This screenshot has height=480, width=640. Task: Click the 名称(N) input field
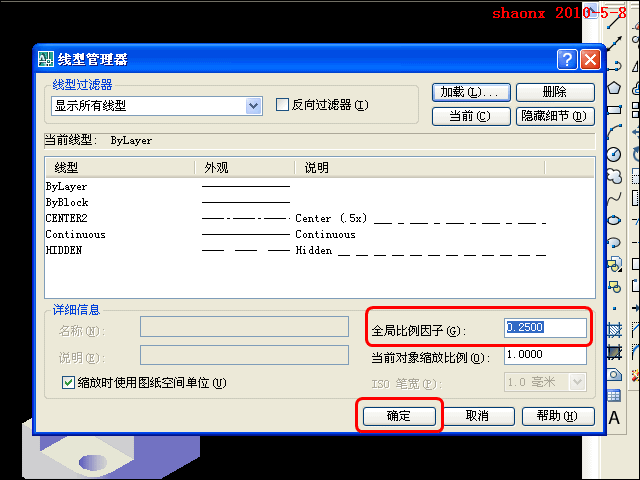click(x=244, y=327)
